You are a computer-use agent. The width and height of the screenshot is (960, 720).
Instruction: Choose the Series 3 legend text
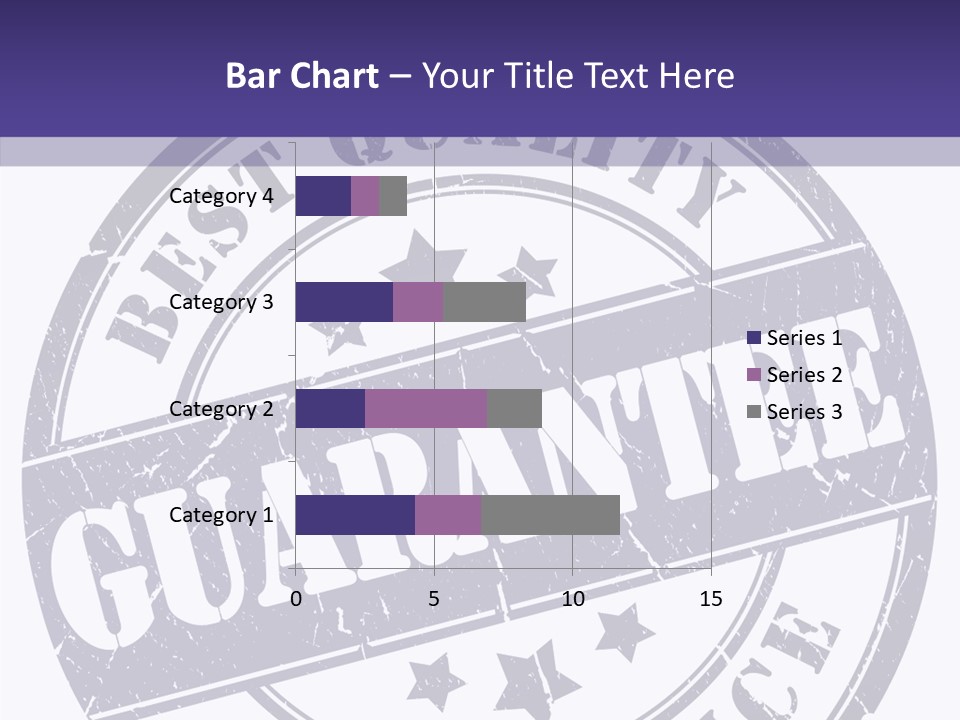[804, 412]
